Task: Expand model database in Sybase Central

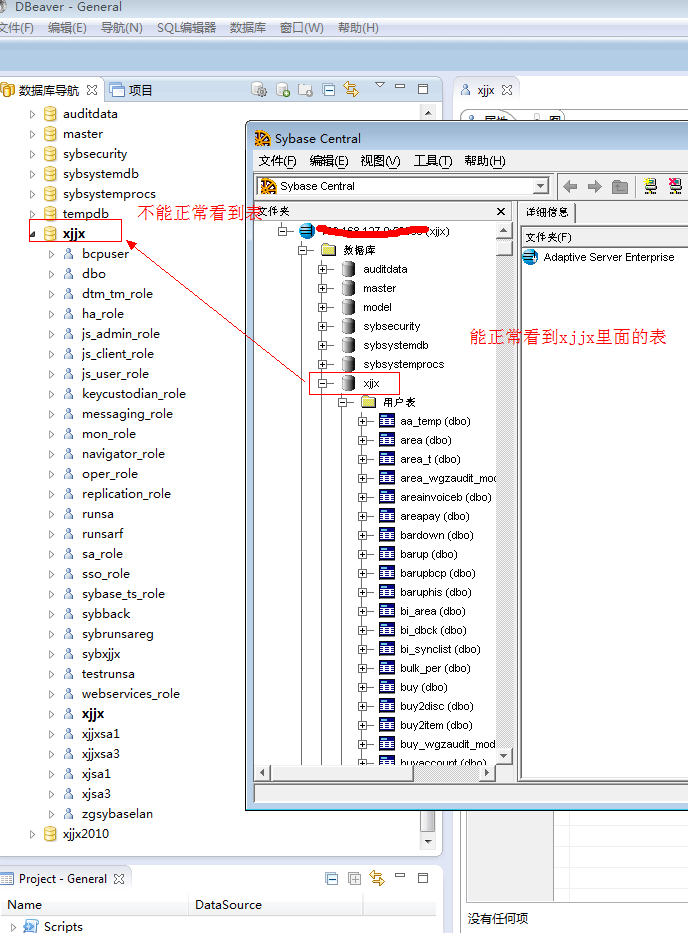Action: 323,307
